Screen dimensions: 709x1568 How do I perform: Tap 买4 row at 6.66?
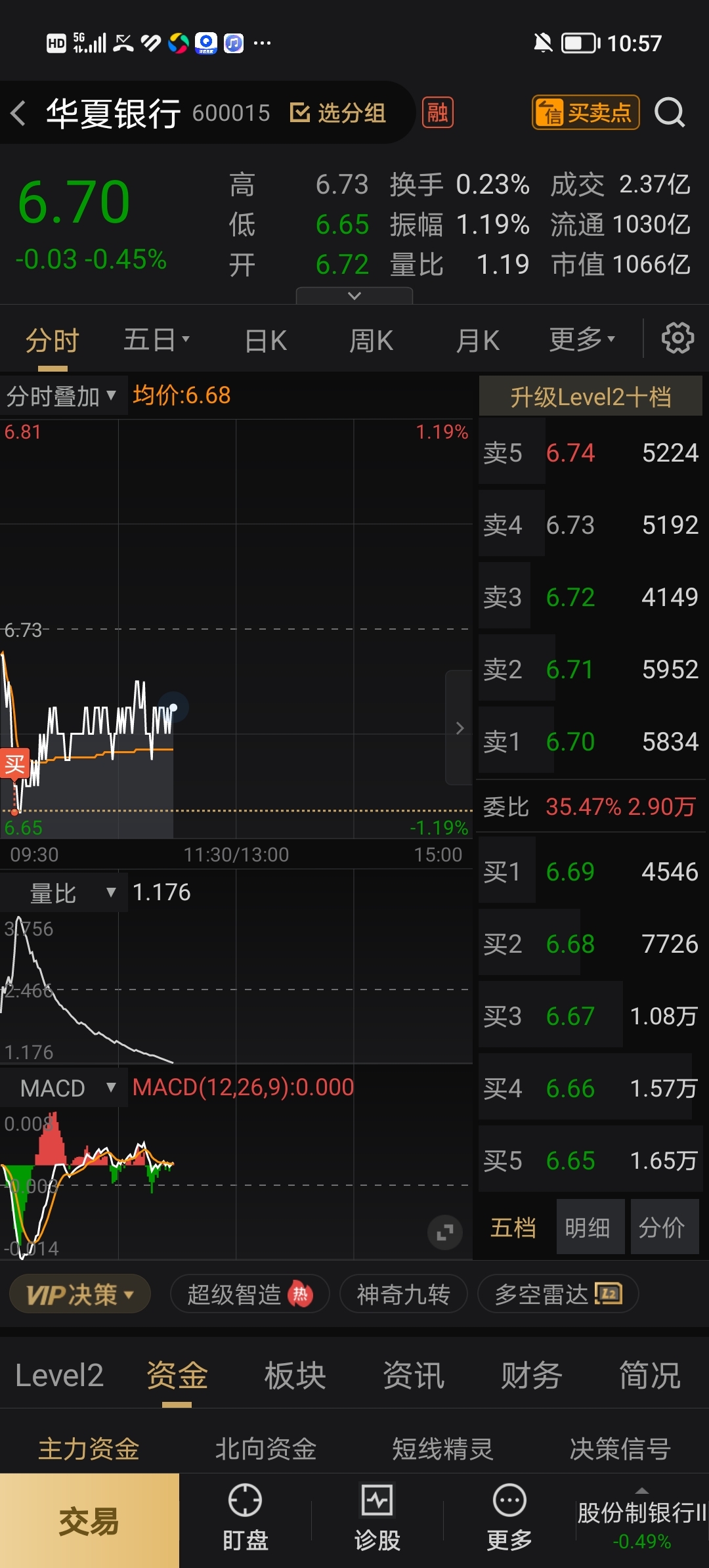[x=591, y=1088]
